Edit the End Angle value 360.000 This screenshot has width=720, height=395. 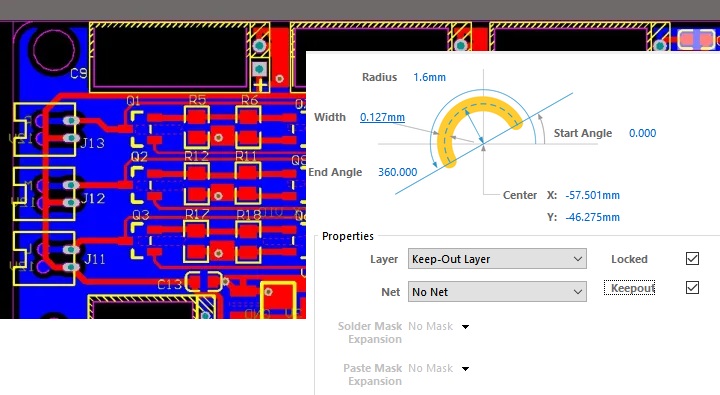pos(398,172)
